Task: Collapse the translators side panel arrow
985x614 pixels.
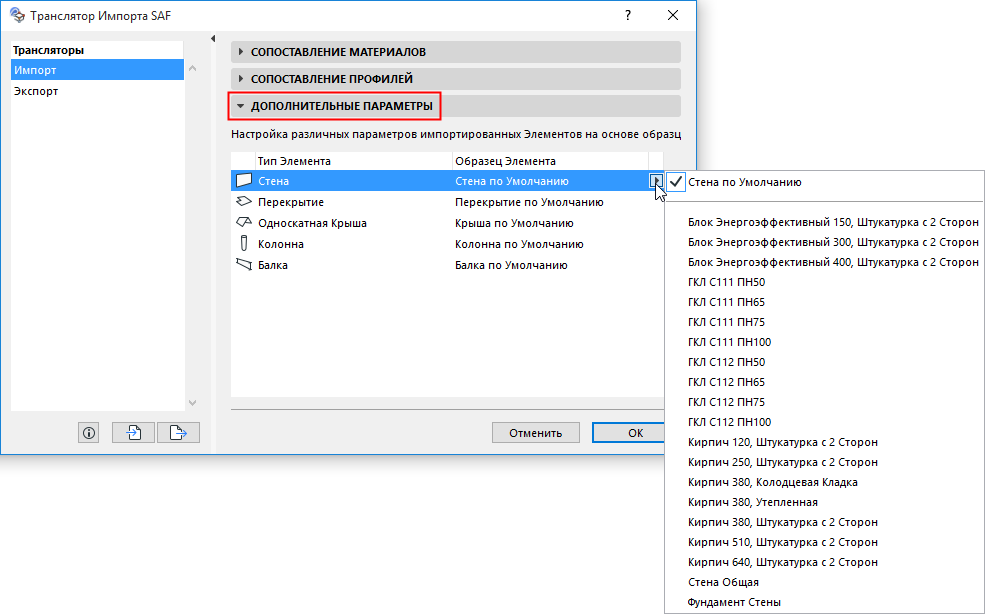Action: click(213, 39)
